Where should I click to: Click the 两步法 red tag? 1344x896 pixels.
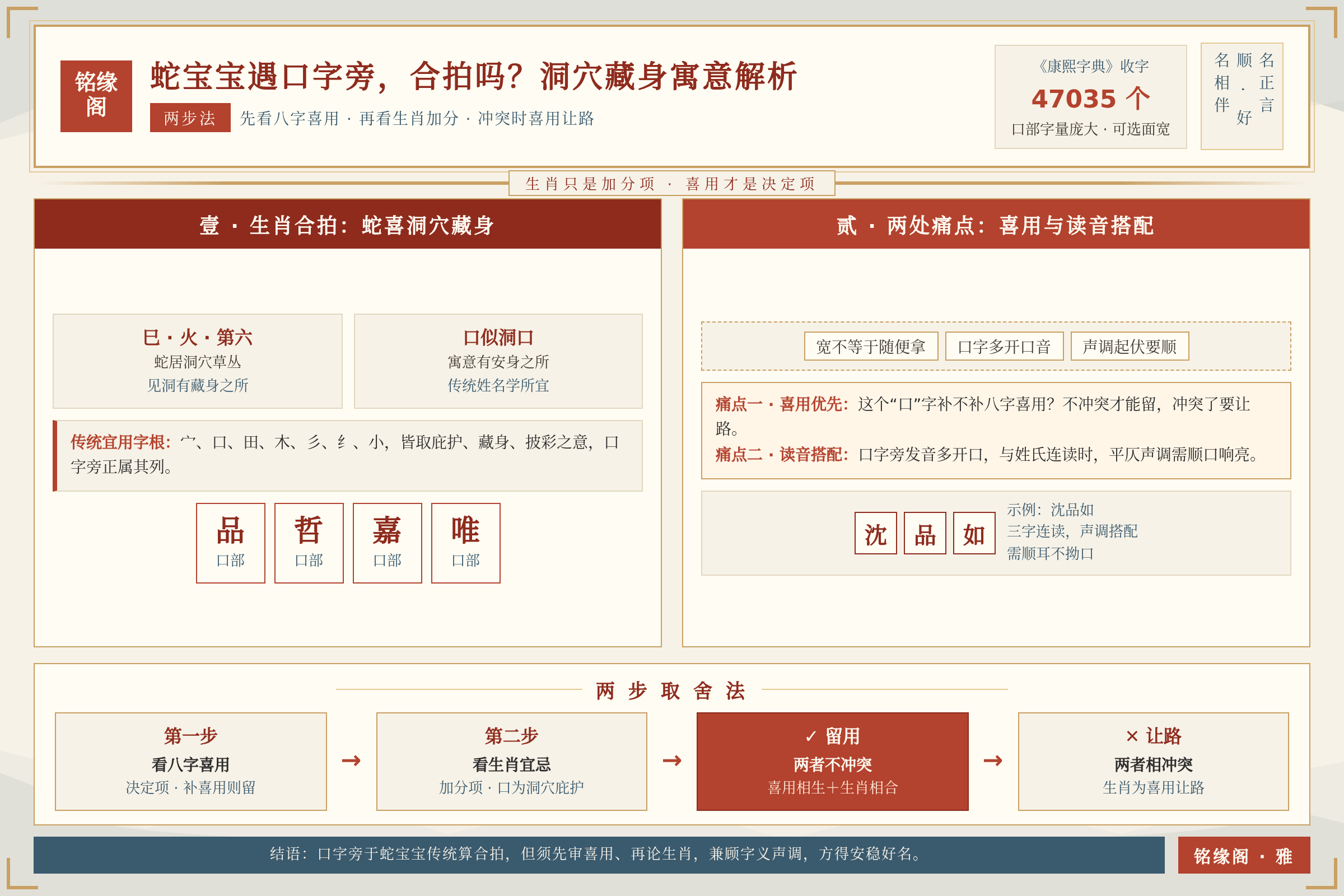tap(190, 118)
